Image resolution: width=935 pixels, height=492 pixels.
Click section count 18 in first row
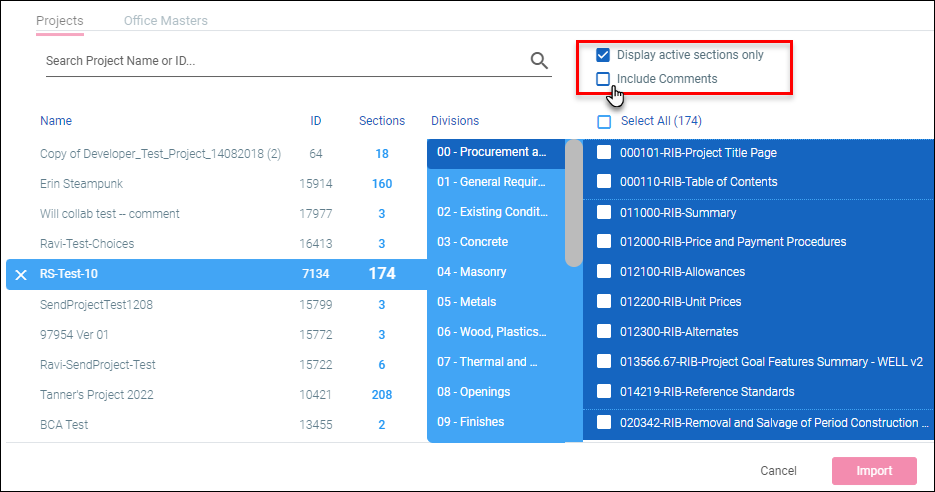pos(382,154)
